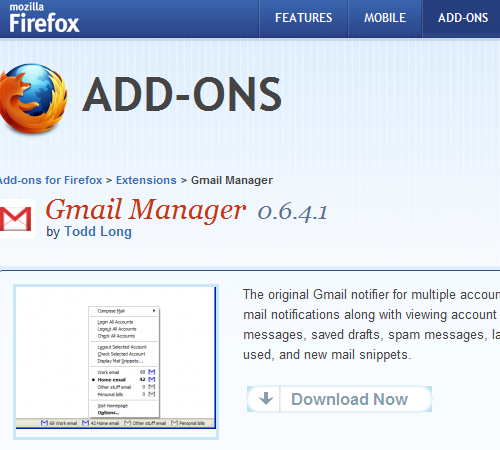Click the large Firefox globe logo
Viewport: 500px width, 450px height.
(x=33, y=99)
